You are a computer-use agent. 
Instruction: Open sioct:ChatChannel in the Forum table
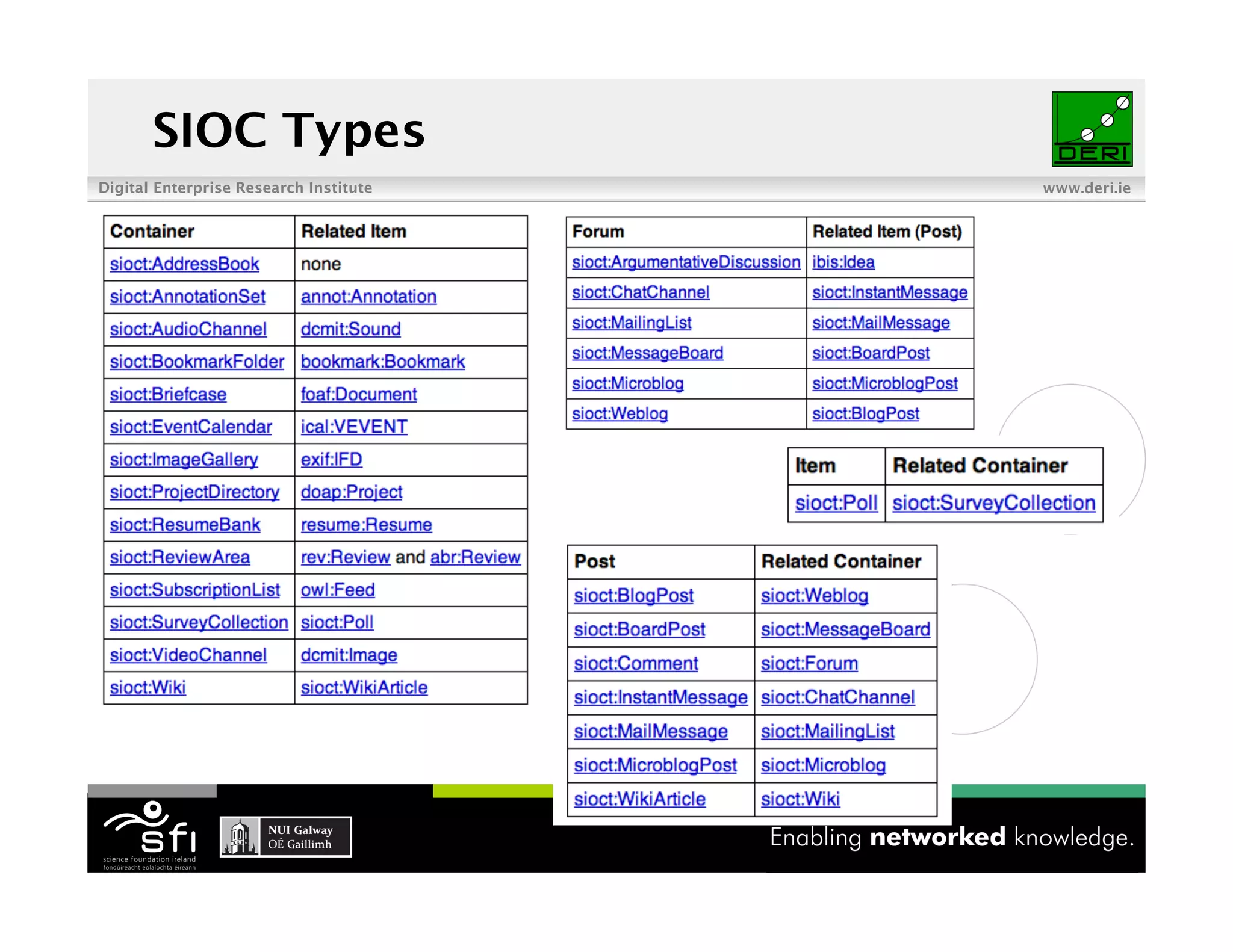641,292
